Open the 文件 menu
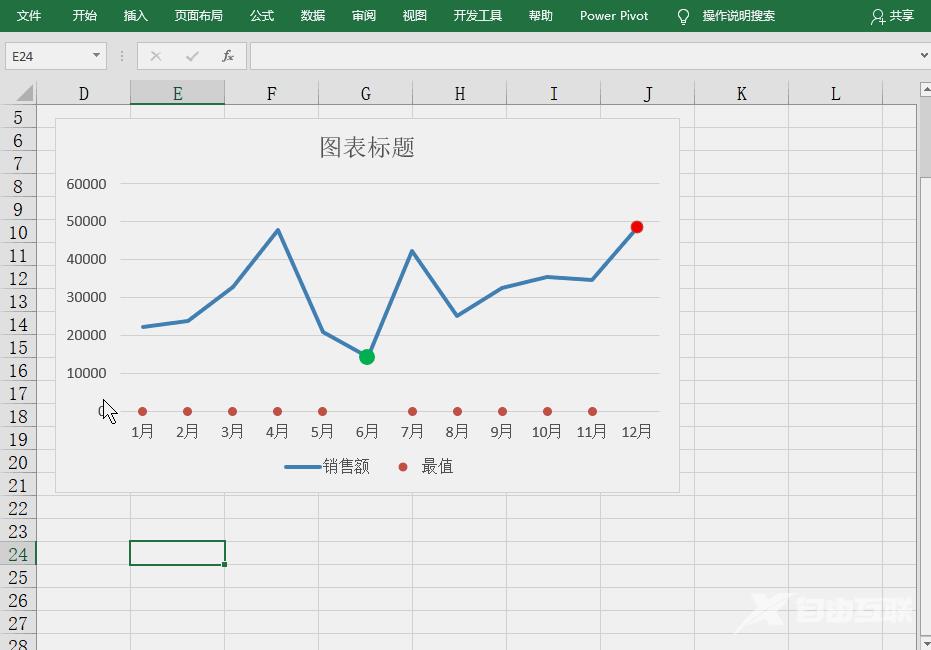This screenshot has width=931, height=650. pos(28,16)
